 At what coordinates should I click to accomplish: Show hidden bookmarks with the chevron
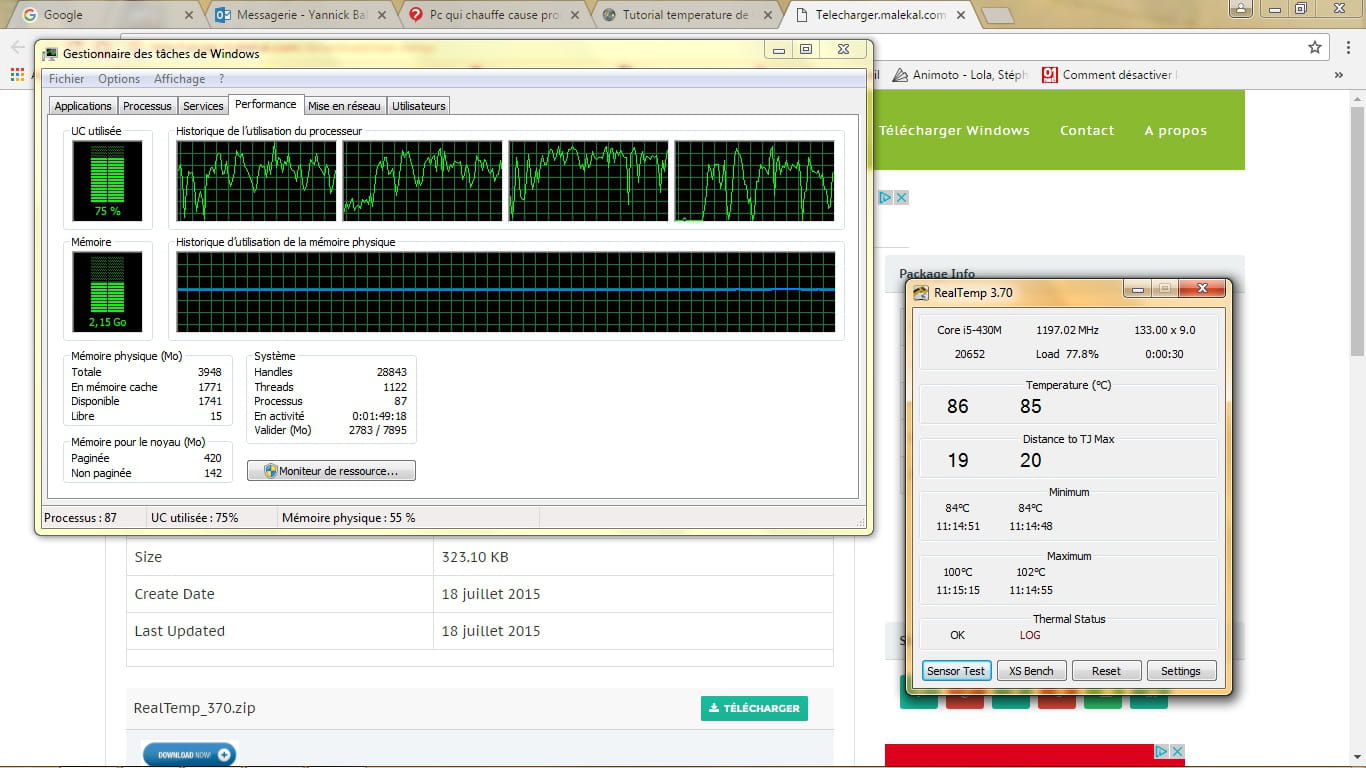(x=1339, y=74)
